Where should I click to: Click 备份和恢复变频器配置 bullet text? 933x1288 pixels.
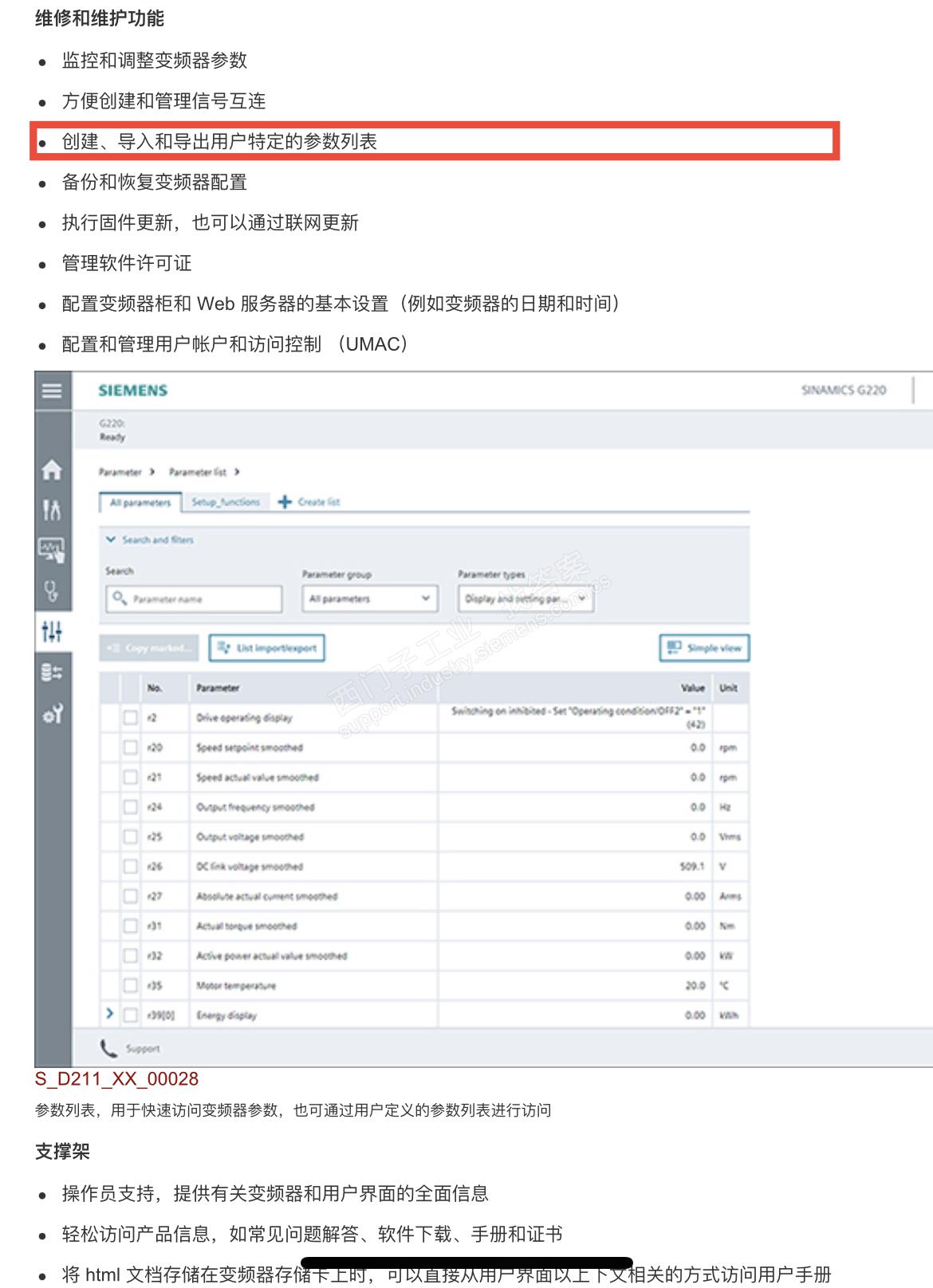[155, 182]
